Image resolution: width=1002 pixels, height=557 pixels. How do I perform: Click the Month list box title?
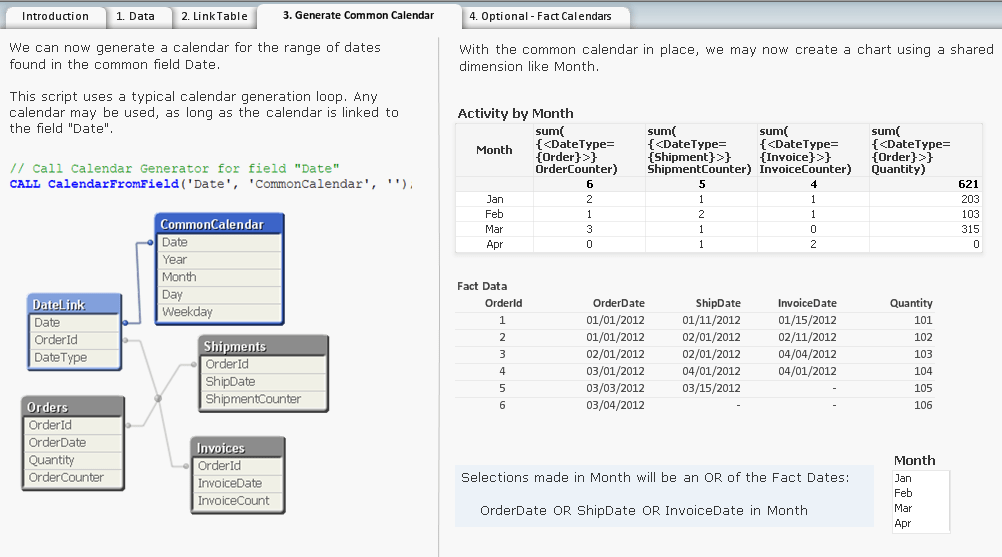coord(914,461)
